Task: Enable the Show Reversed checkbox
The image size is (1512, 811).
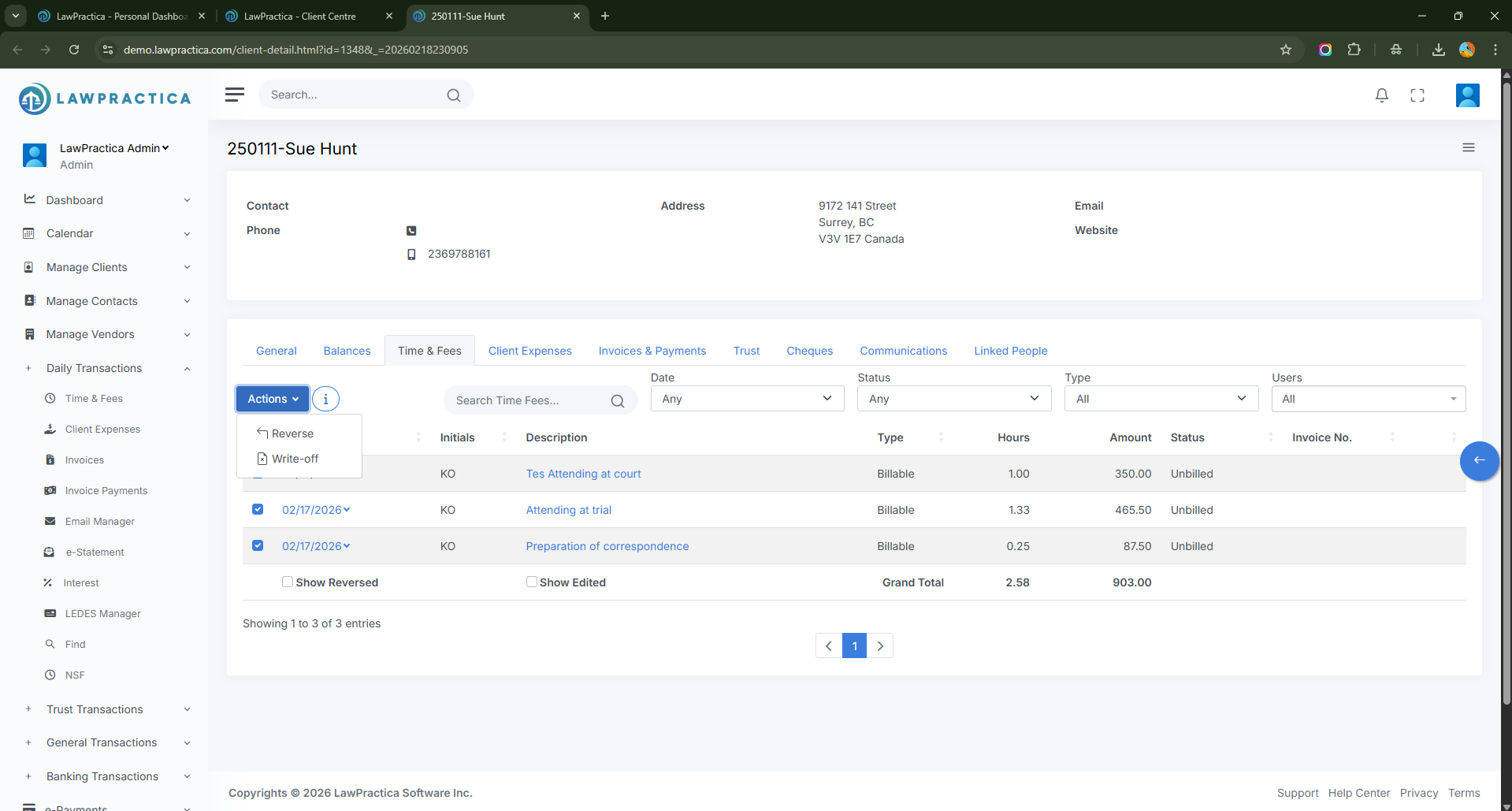Action: [x=288, y=582]
